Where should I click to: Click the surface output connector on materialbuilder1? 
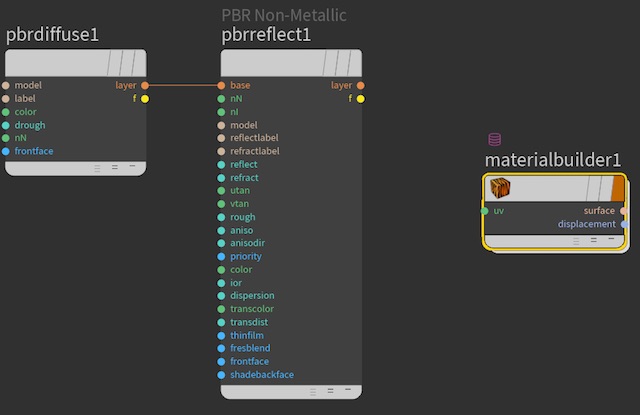coord(624,211)
